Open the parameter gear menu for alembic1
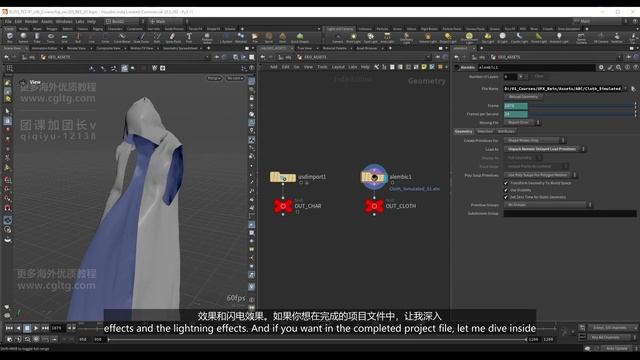The height and width of the screenshot is (360, 640). pyautogui.click(x=601, y=67)
